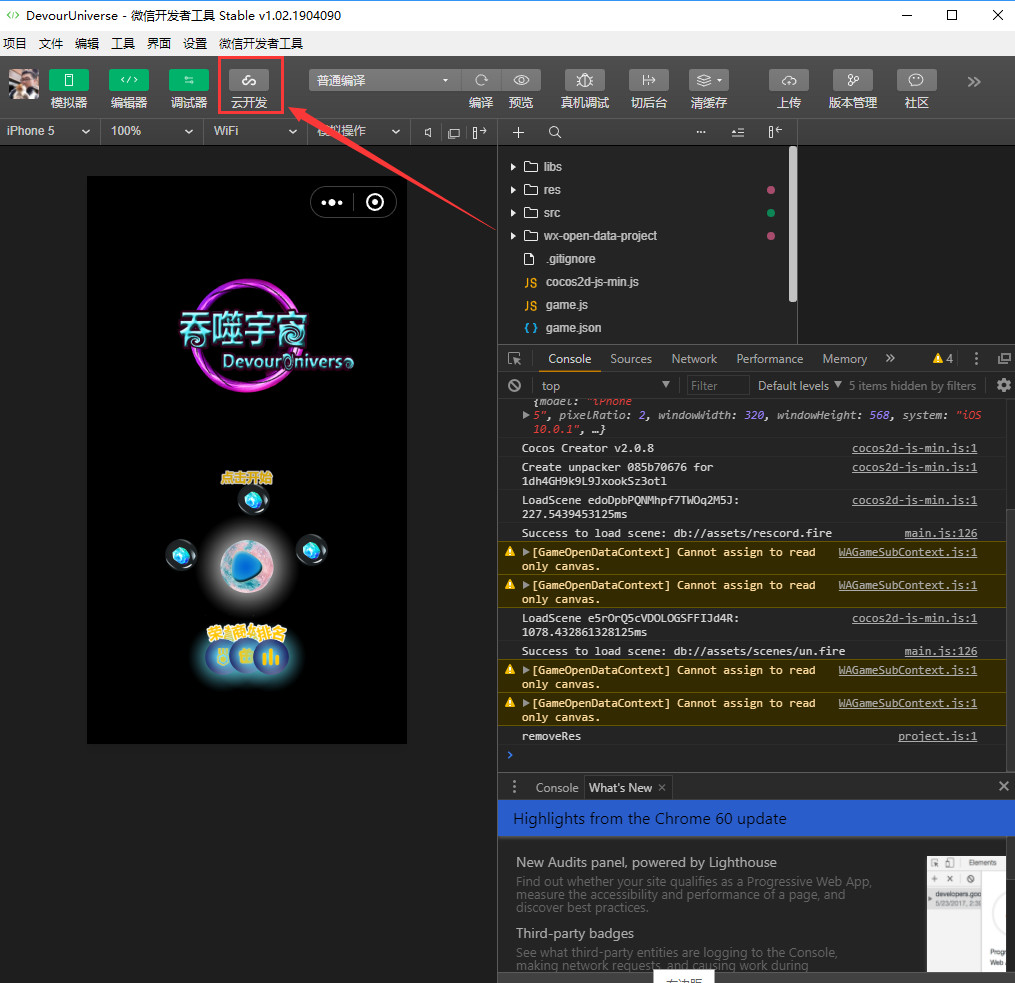This screenshot has height=983, width=1015.
Task: Open the drawer three-dot menu beside Console
Action: (x=515, y=787)
